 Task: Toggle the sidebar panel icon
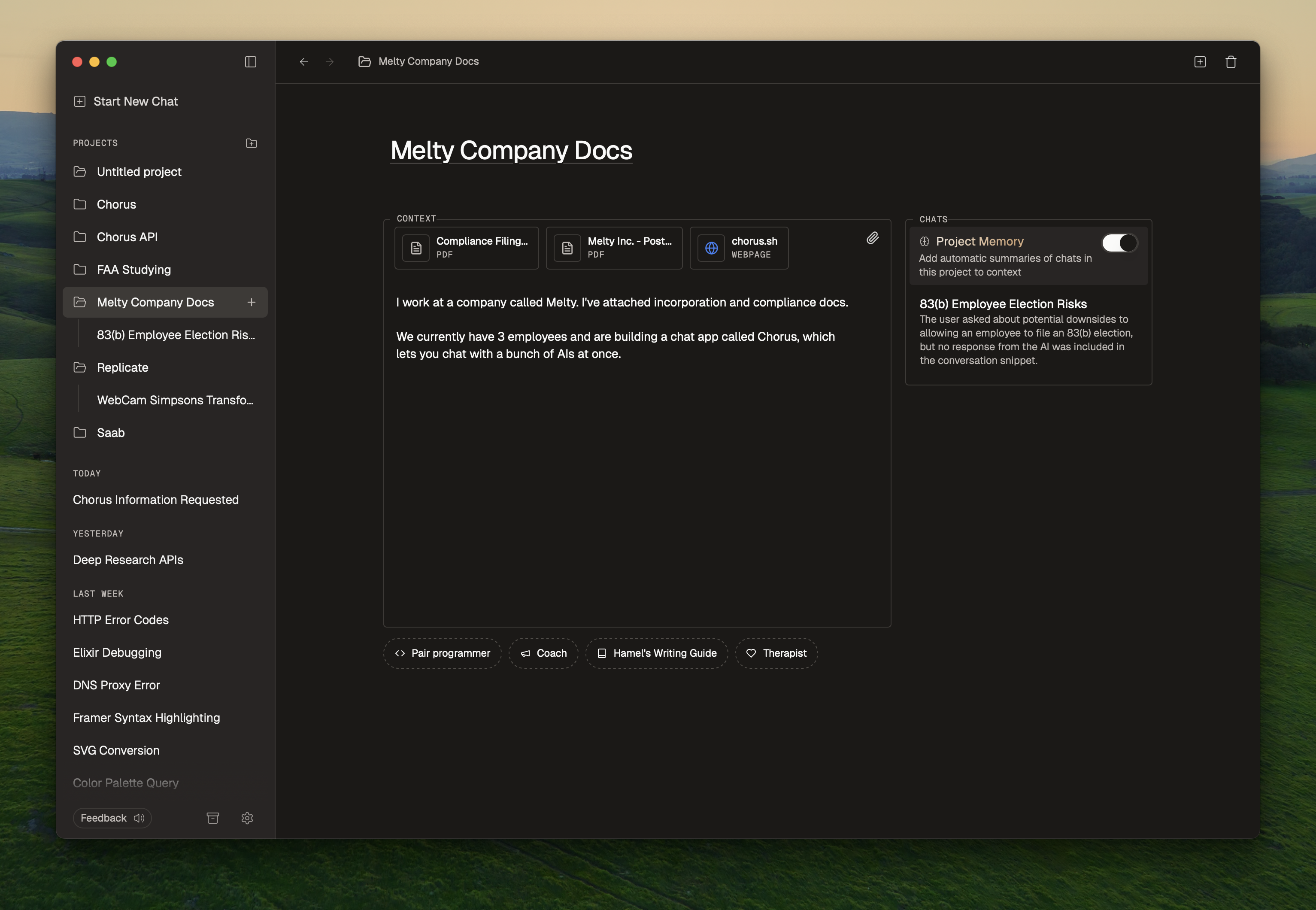pyautogui.click(x=250, y=61)
